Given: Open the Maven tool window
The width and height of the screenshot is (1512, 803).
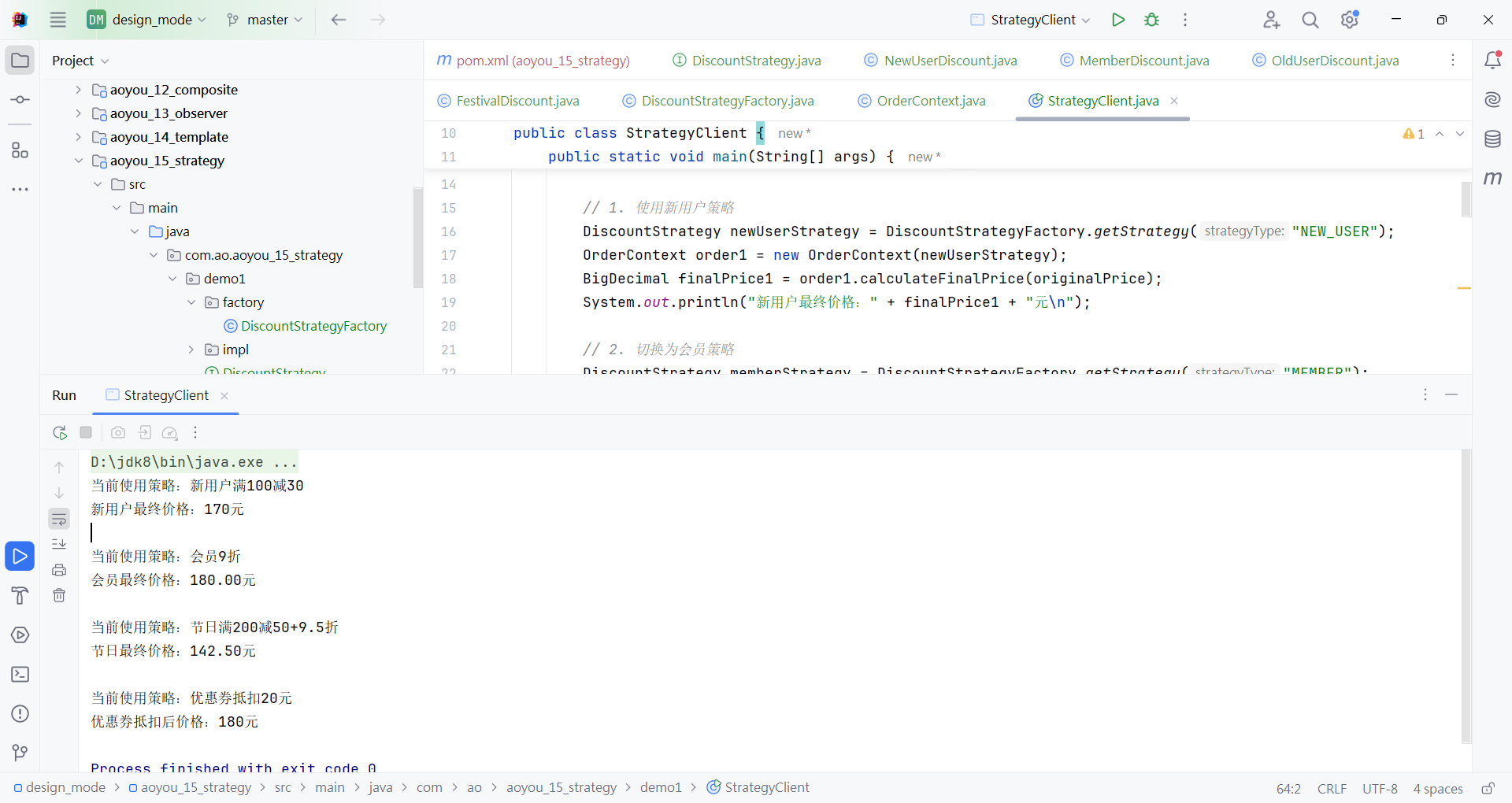Looking at the screenshot, I should pyautogui.click(x=1492, y=179).
